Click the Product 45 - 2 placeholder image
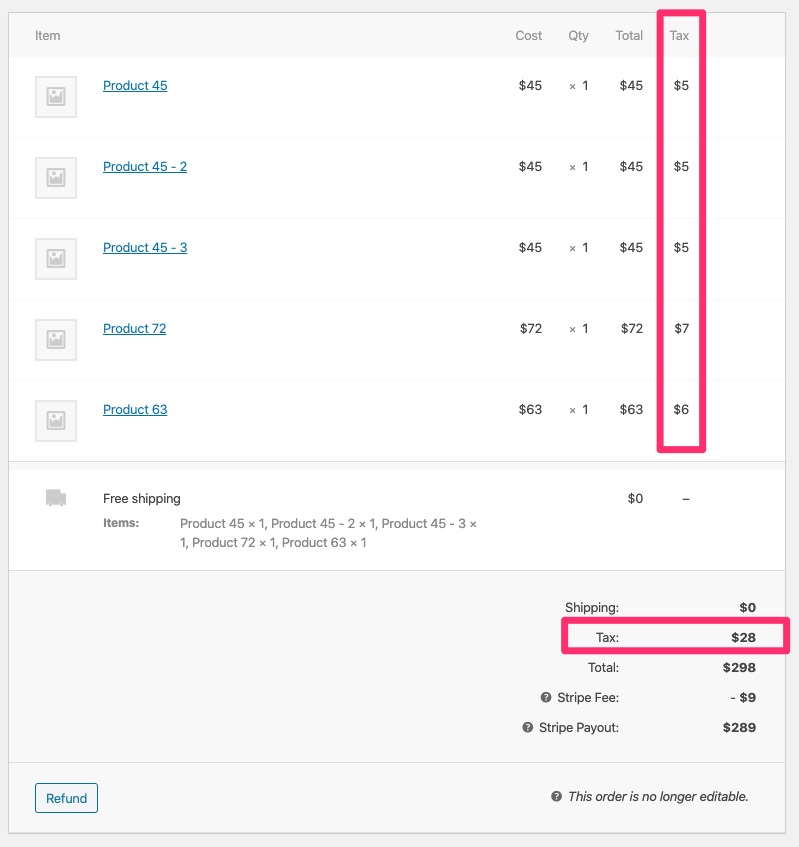Viewport: 799px width, 847px height. (55, 177)
